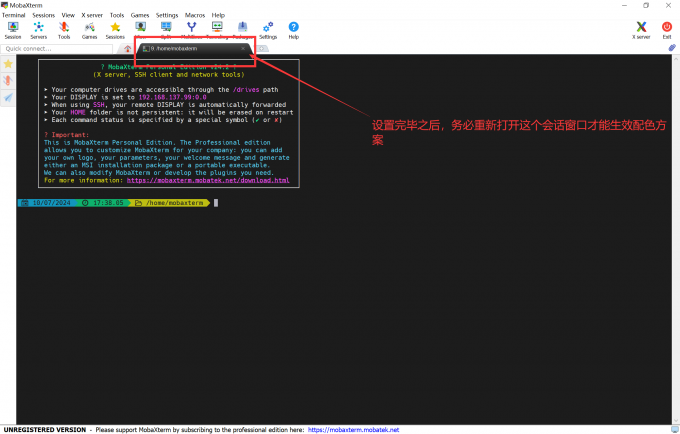Open the View menu

pyautogui.click(x=68, y=15)
